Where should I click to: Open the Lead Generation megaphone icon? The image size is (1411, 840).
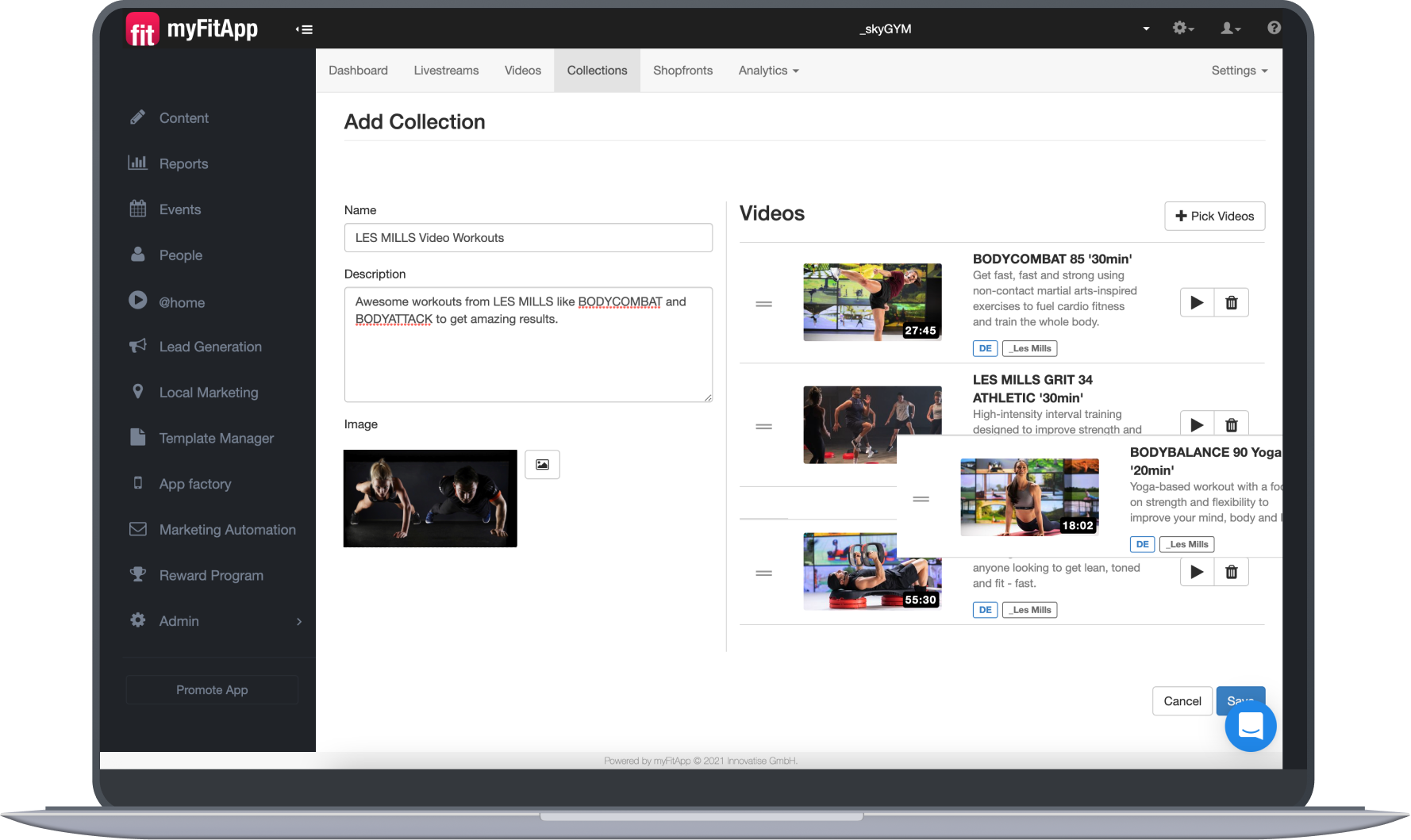[x=138, y=346]
